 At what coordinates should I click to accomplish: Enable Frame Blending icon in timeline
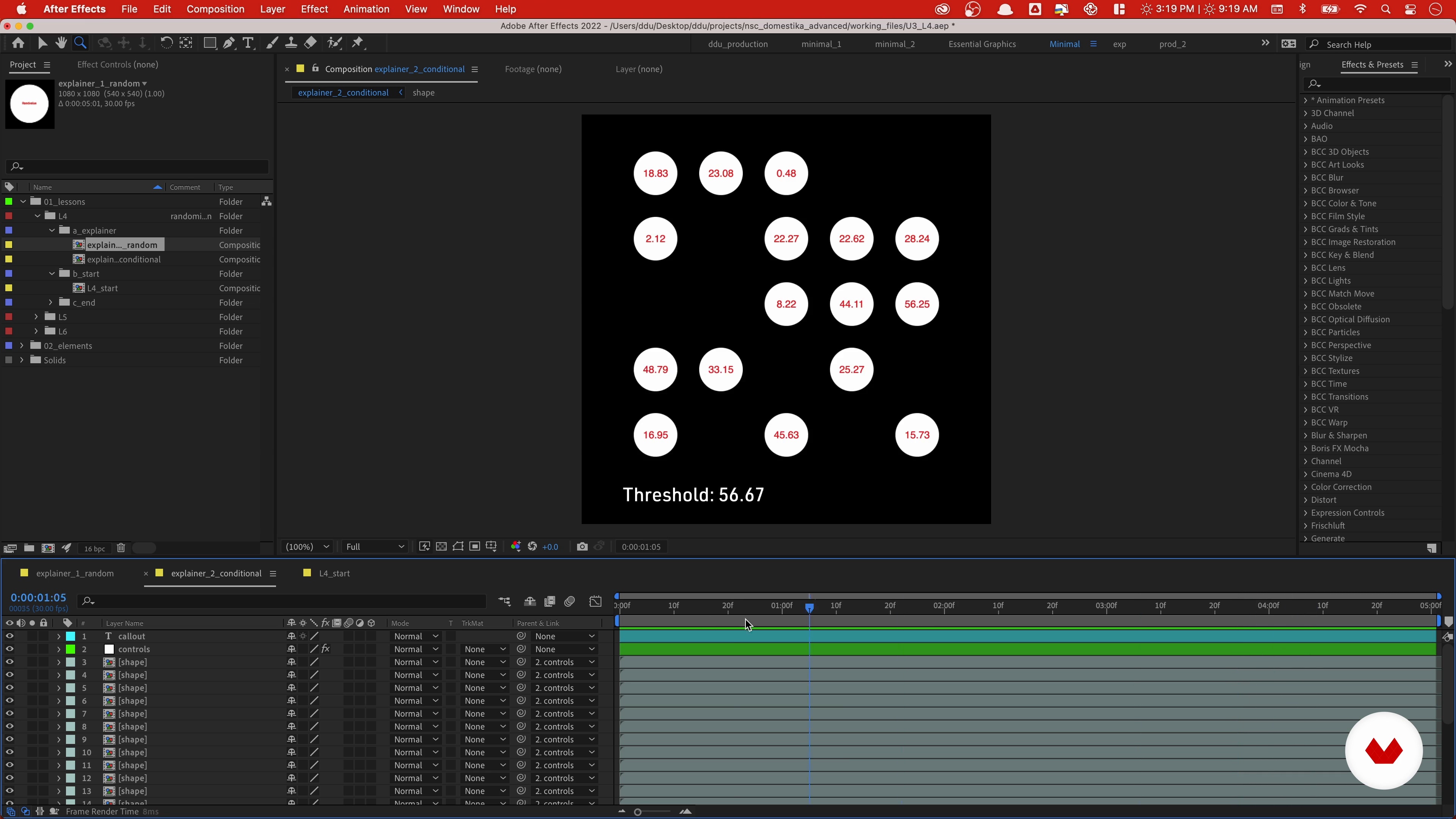(x=549, y=601)
